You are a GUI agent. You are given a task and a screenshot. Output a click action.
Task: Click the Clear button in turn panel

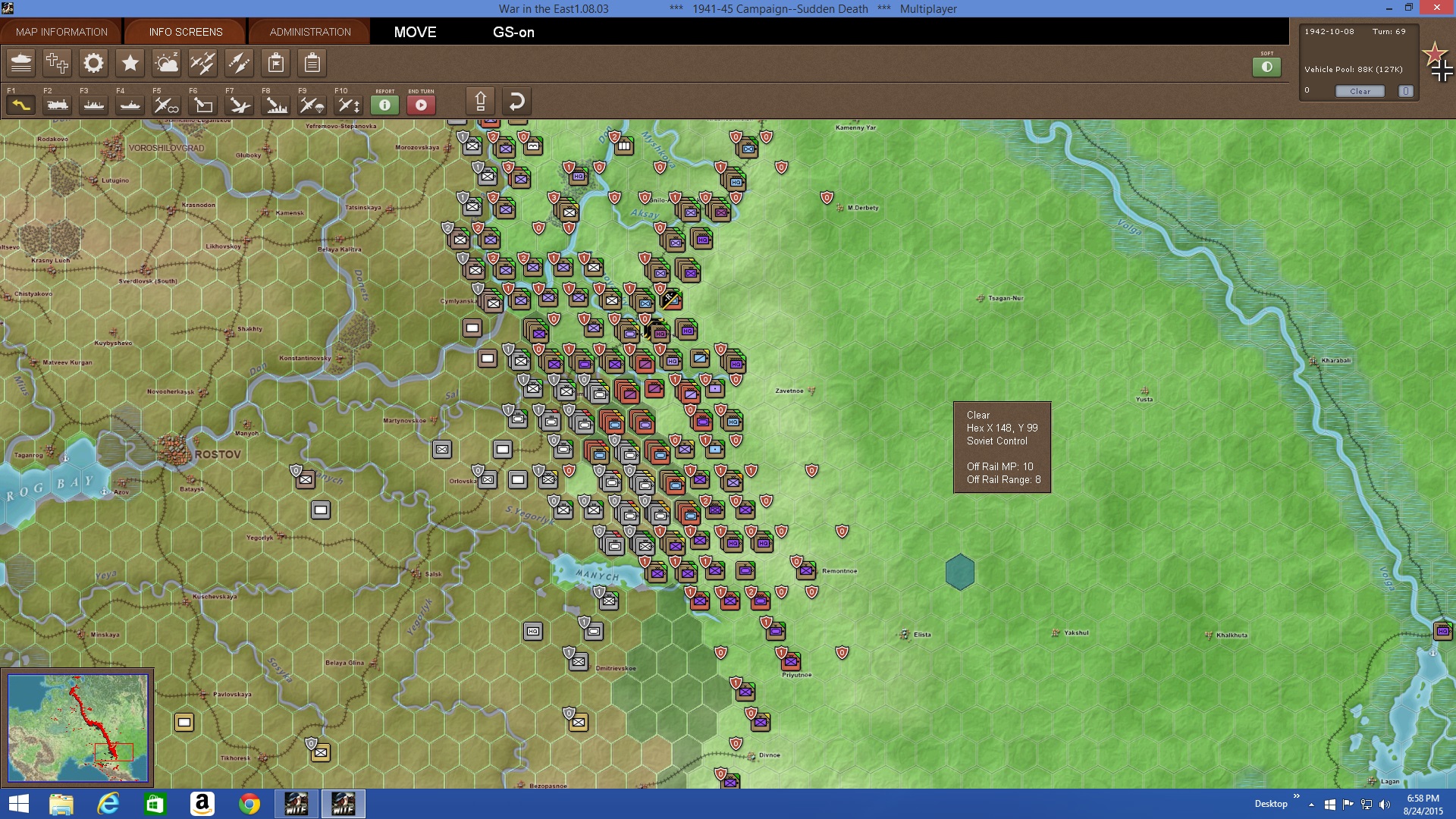(x=1360, y=91)
